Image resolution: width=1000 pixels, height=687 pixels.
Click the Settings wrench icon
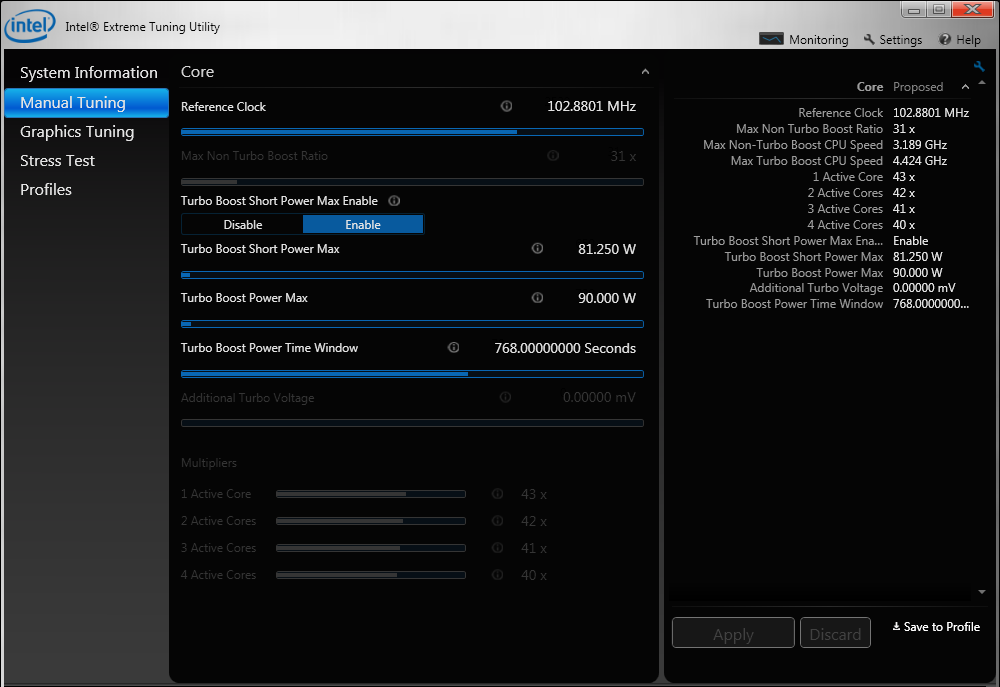pos(869,40)
